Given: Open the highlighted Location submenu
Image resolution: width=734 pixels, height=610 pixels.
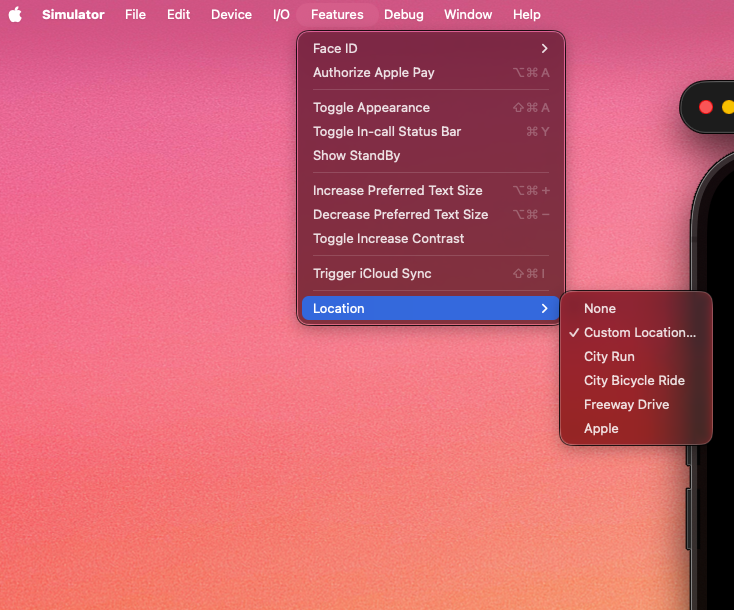Looking at the screenshot, I should [431, 309].
